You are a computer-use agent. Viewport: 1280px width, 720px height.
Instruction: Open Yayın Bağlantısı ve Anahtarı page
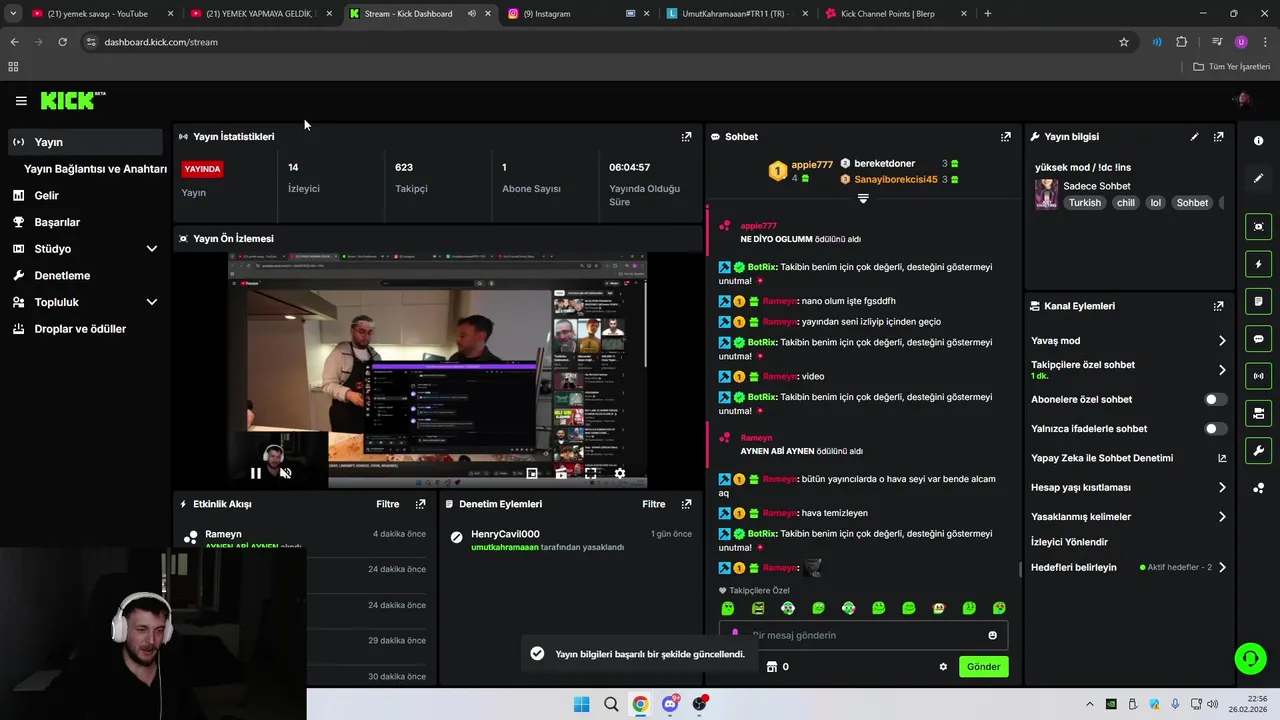point(95,169)
